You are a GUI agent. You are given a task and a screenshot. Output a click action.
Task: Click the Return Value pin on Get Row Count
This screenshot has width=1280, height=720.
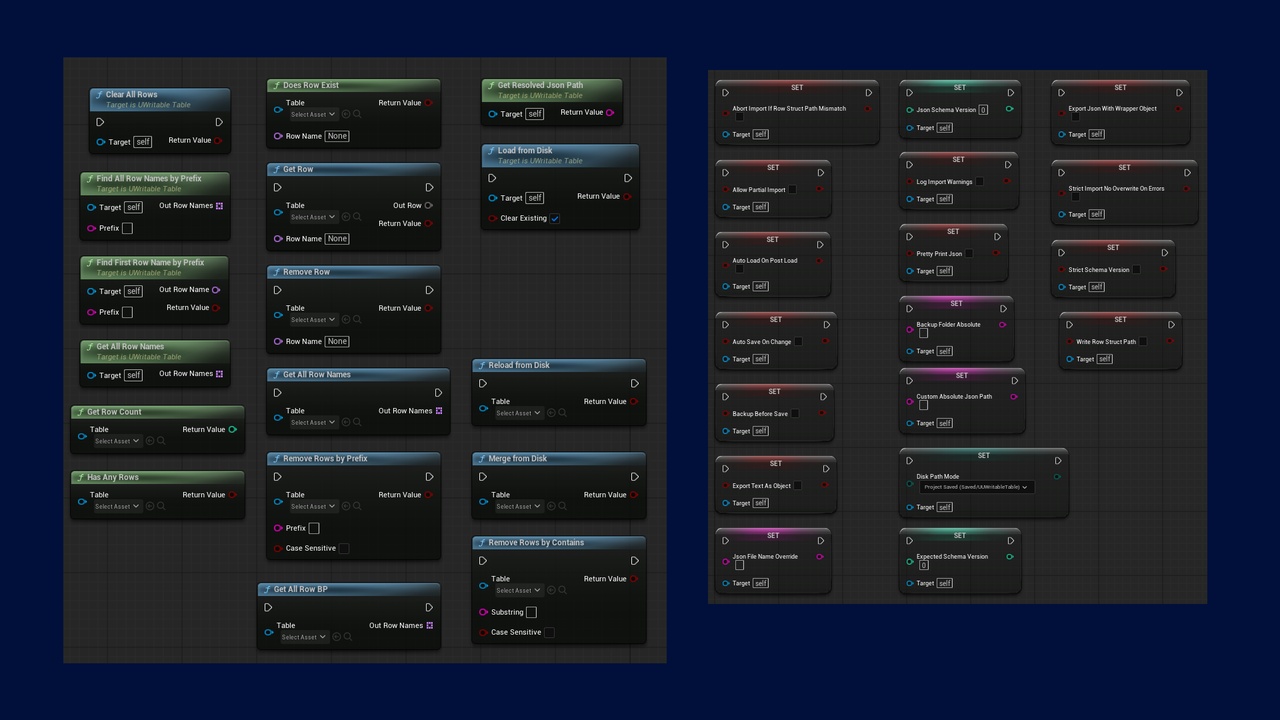[x=232, y=430]
